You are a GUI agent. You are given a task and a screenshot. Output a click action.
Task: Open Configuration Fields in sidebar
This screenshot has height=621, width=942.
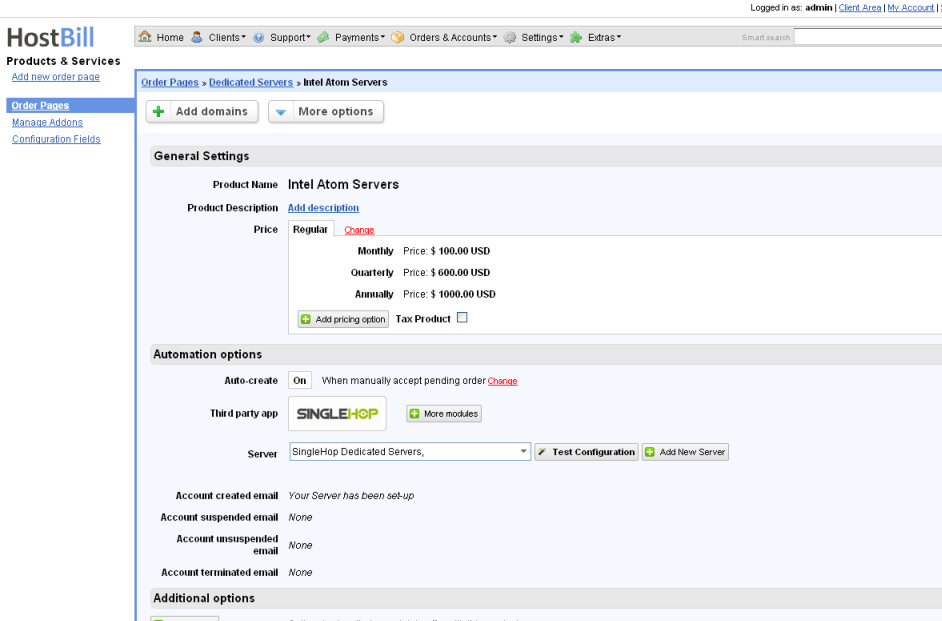[56, 139]
